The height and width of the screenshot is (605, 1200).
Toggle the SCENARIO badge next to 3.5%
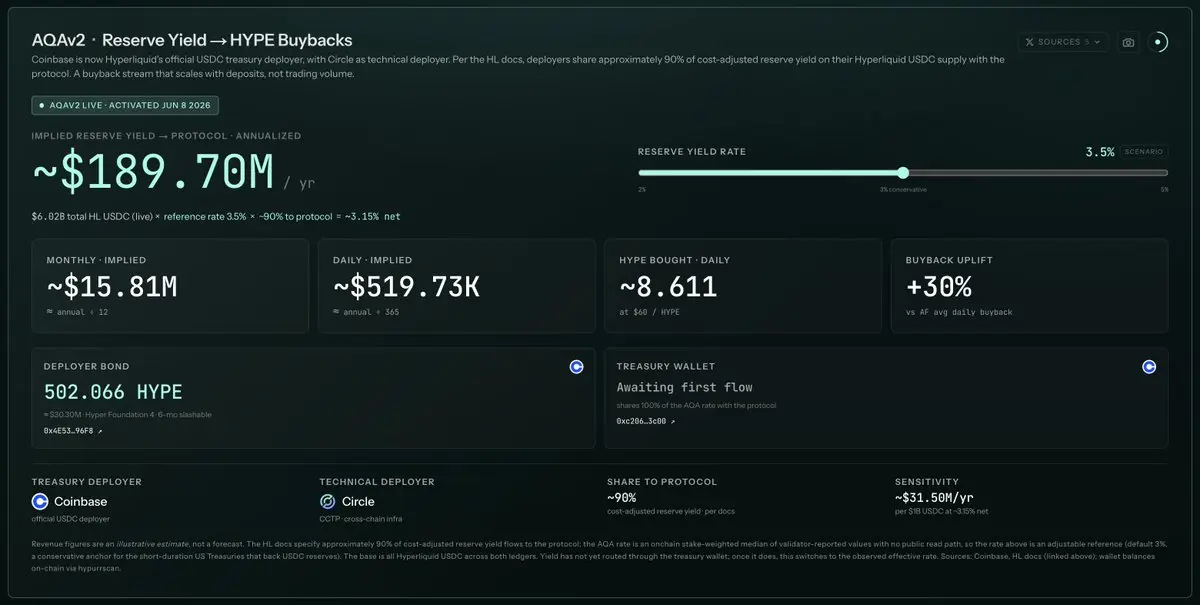(x=1143, y=152)
